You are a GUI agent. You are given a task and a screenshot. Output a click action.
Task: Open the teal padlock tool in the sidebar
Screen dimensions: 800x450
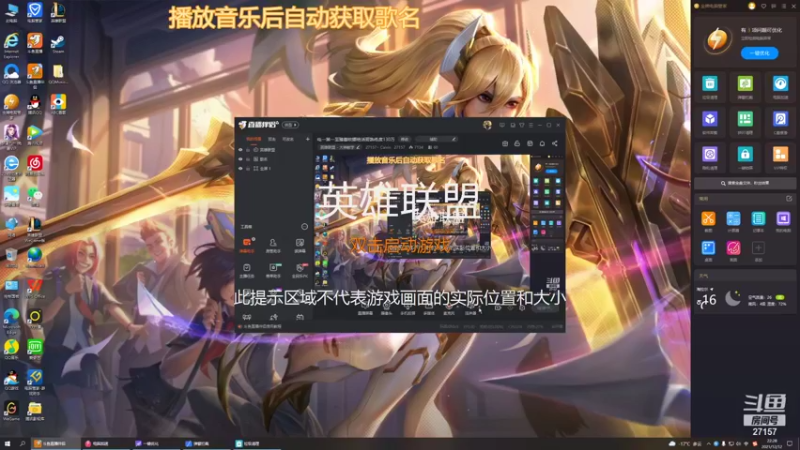[x=745, y=157]
